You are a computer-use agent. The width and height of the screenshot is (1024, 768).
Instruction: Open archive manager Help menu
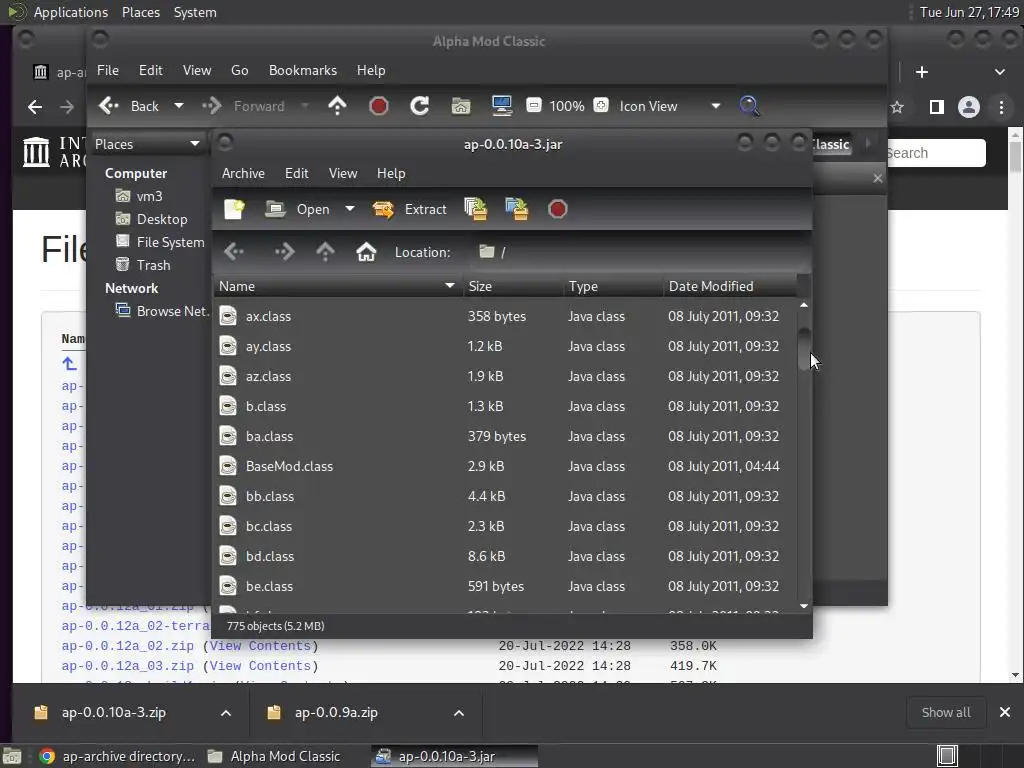391,173
